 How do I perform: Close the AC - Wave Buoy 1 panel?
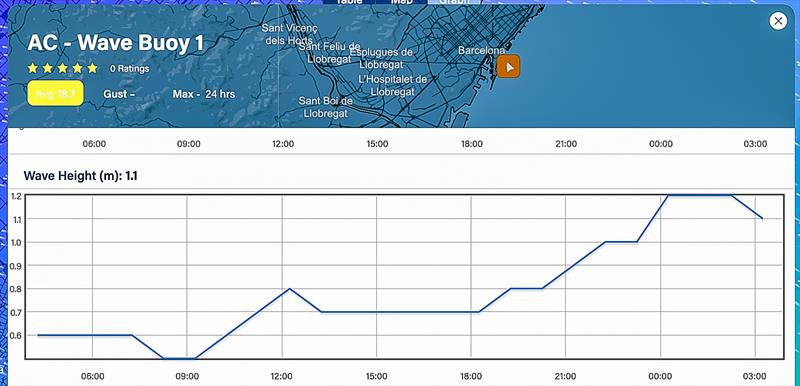[778, 21]
